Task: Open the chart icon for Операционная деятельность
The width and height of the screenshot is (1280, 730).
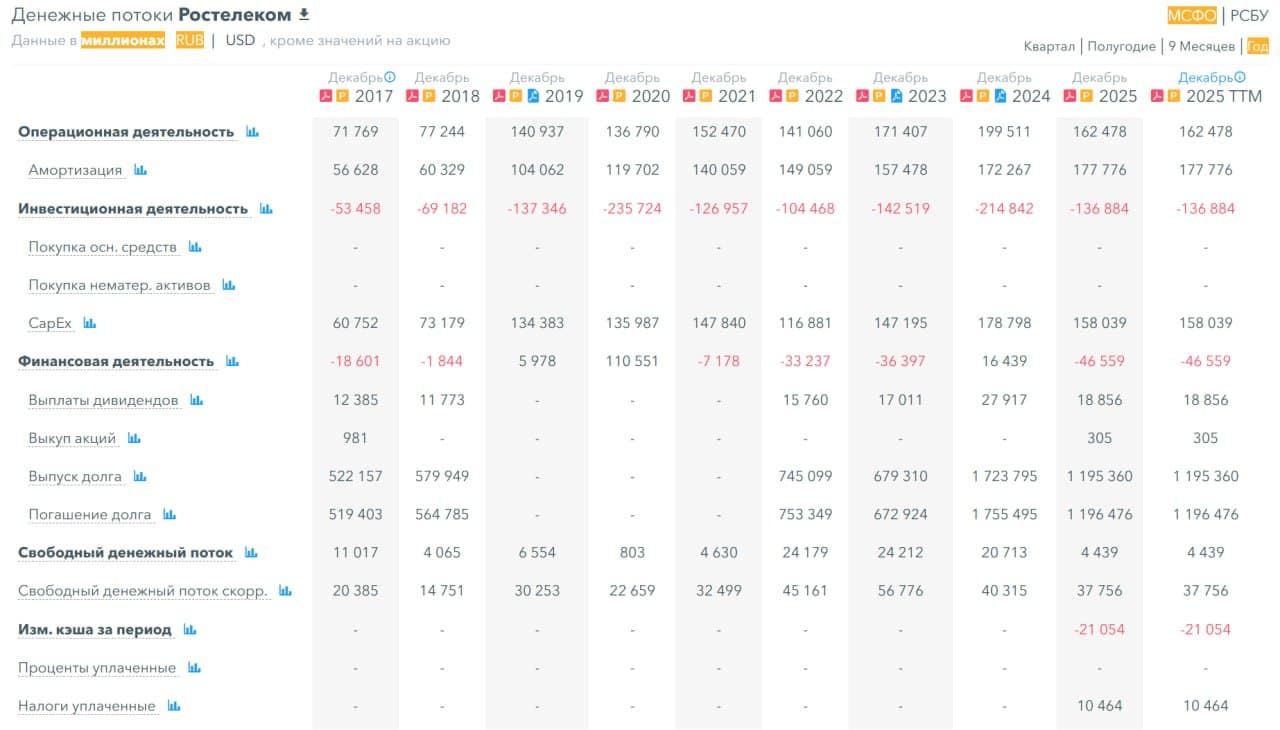Action: point(252,132)
